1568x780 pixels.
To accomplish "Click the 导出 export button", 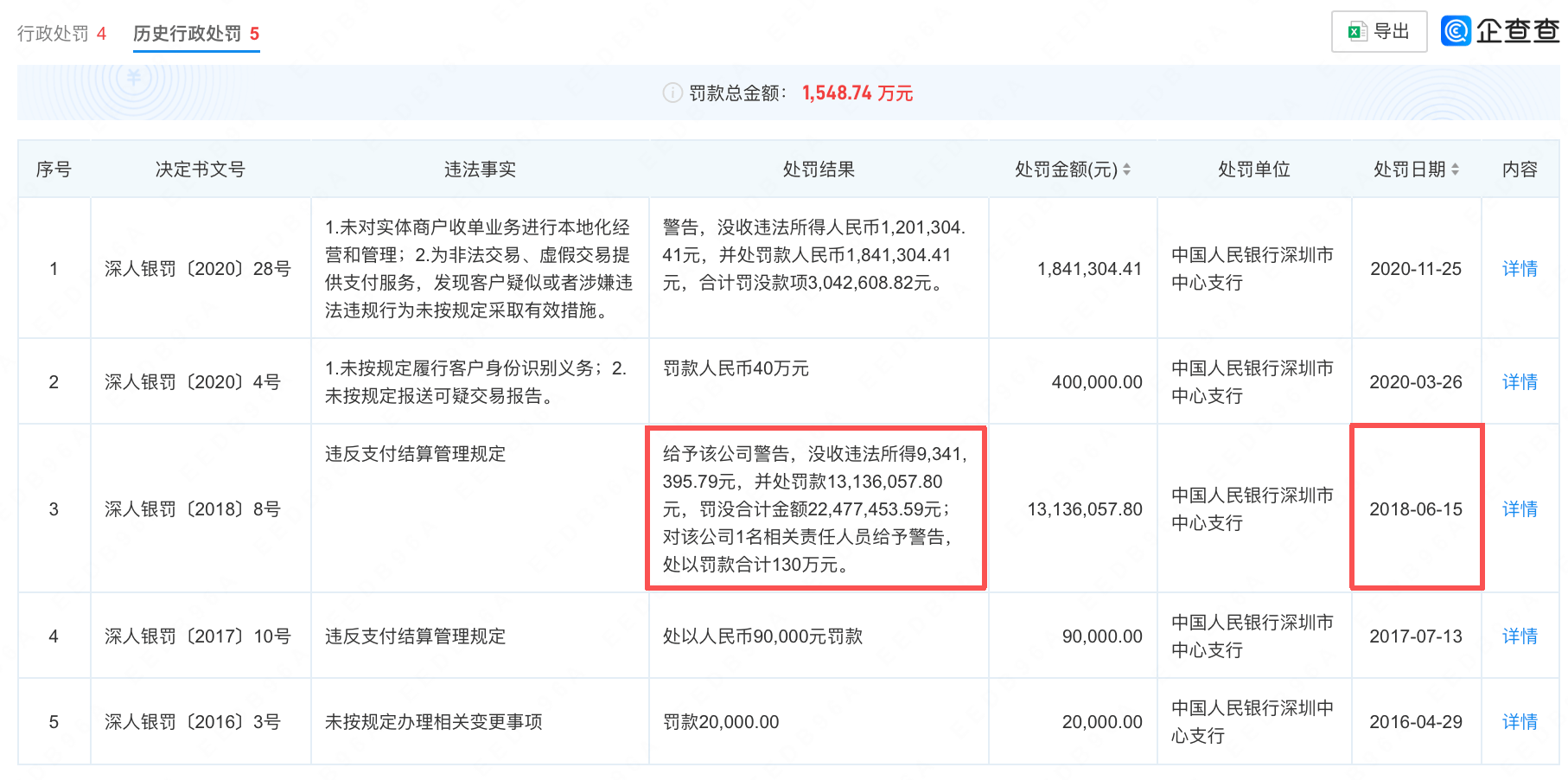I will point(1379,32).
